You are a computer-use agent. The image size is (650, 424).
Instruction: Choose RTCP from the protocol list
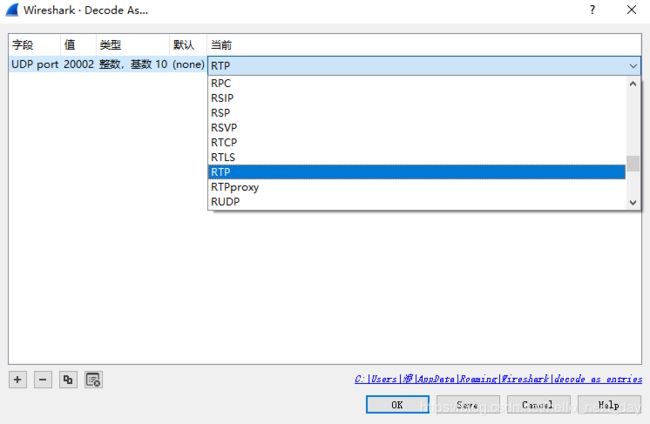tap(416, 143)
